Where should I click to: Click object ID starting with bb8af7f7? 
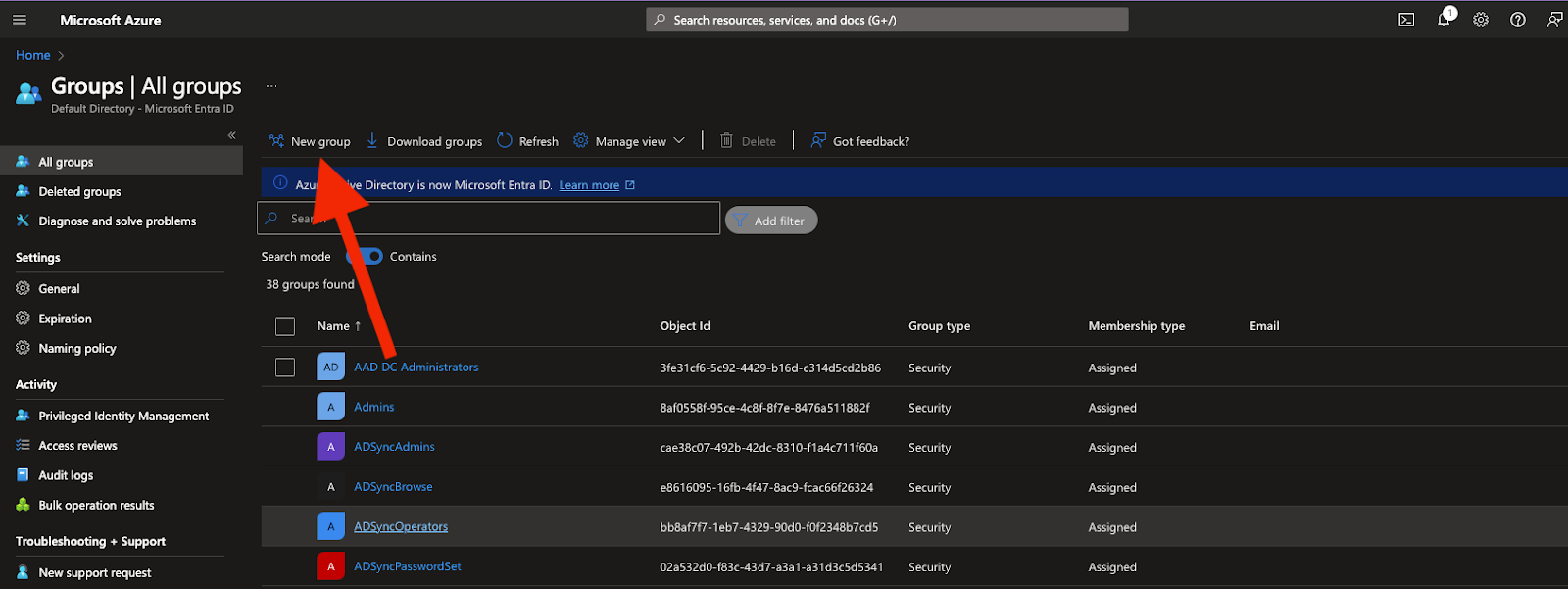point(769,527)
